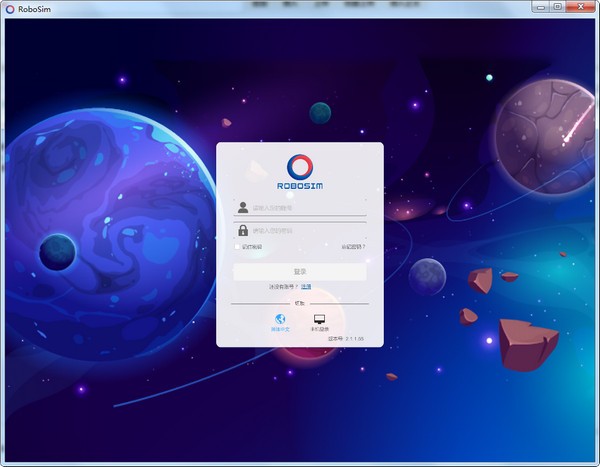Click the remember password label text
The width and height of the screenshot is (600, 467).
tap(252, 246)
